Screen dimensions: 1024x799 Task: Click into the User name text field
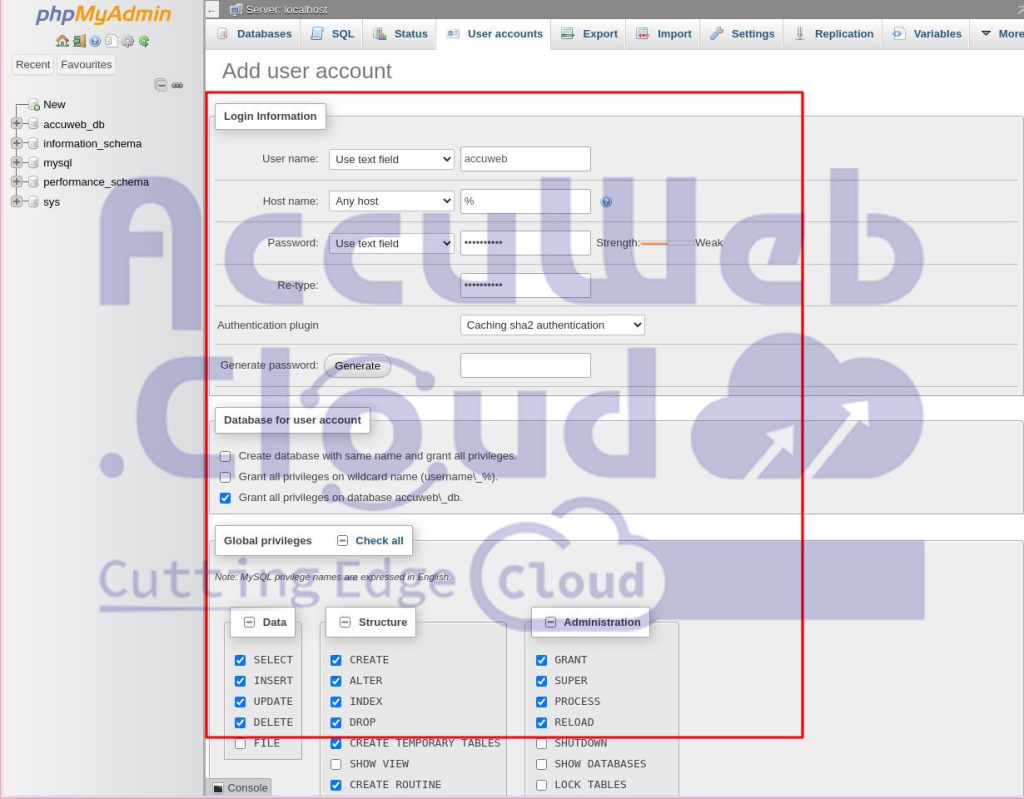(525, 159)
